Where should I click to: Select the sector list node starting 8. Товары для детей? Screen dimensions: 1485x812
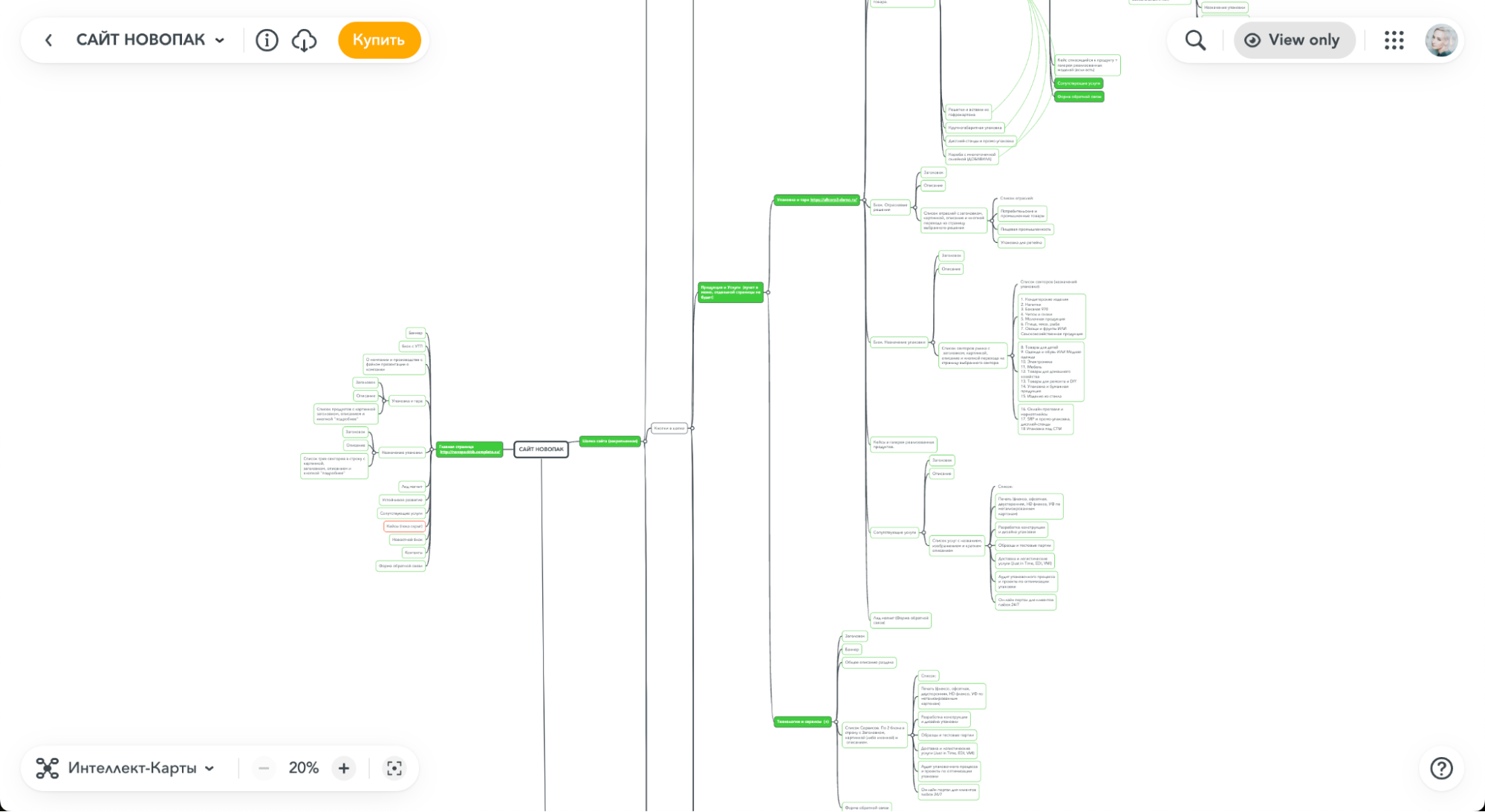coord(1050,371)
